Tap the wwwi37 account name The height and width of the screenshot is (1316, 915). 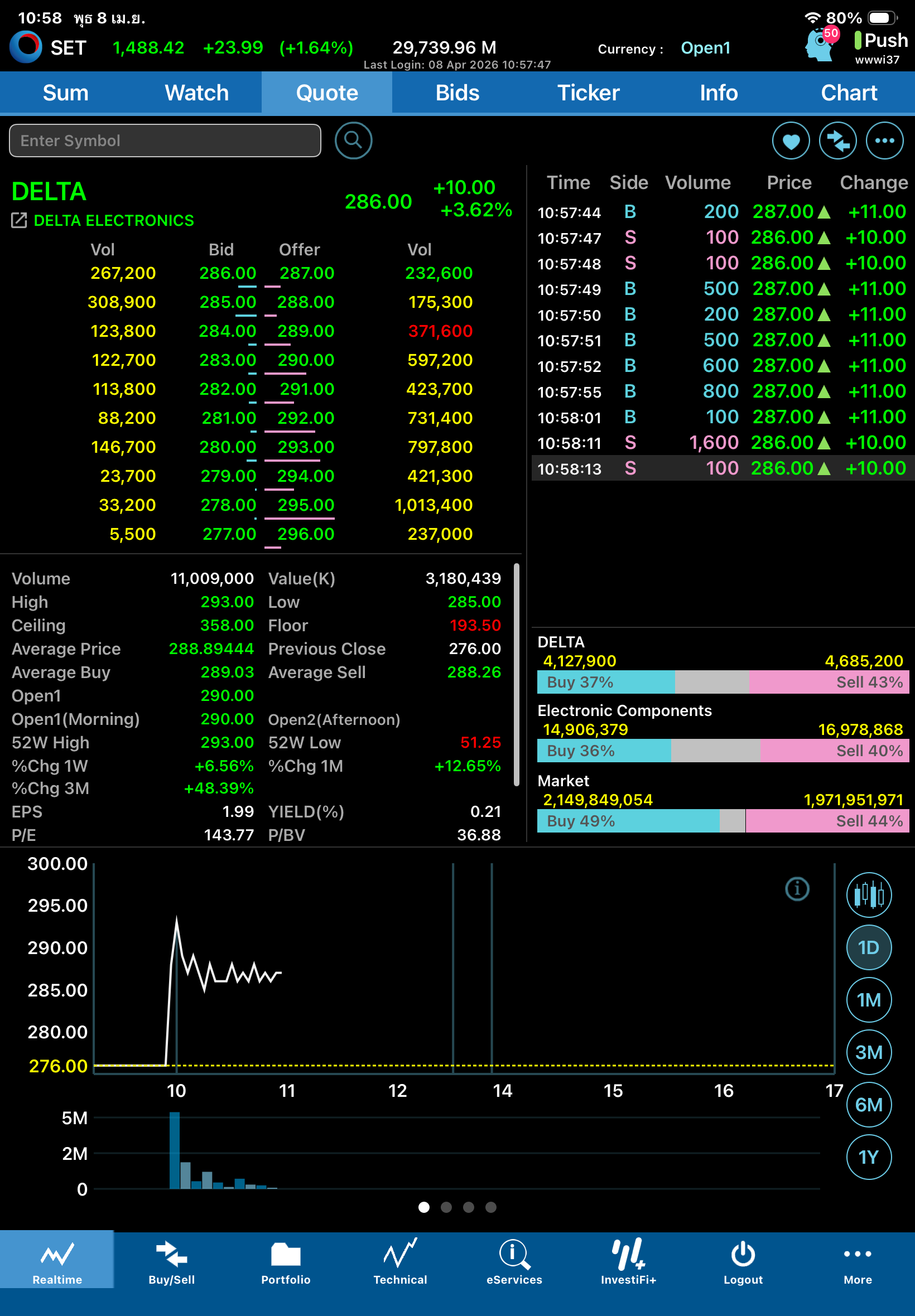(877, 60)
